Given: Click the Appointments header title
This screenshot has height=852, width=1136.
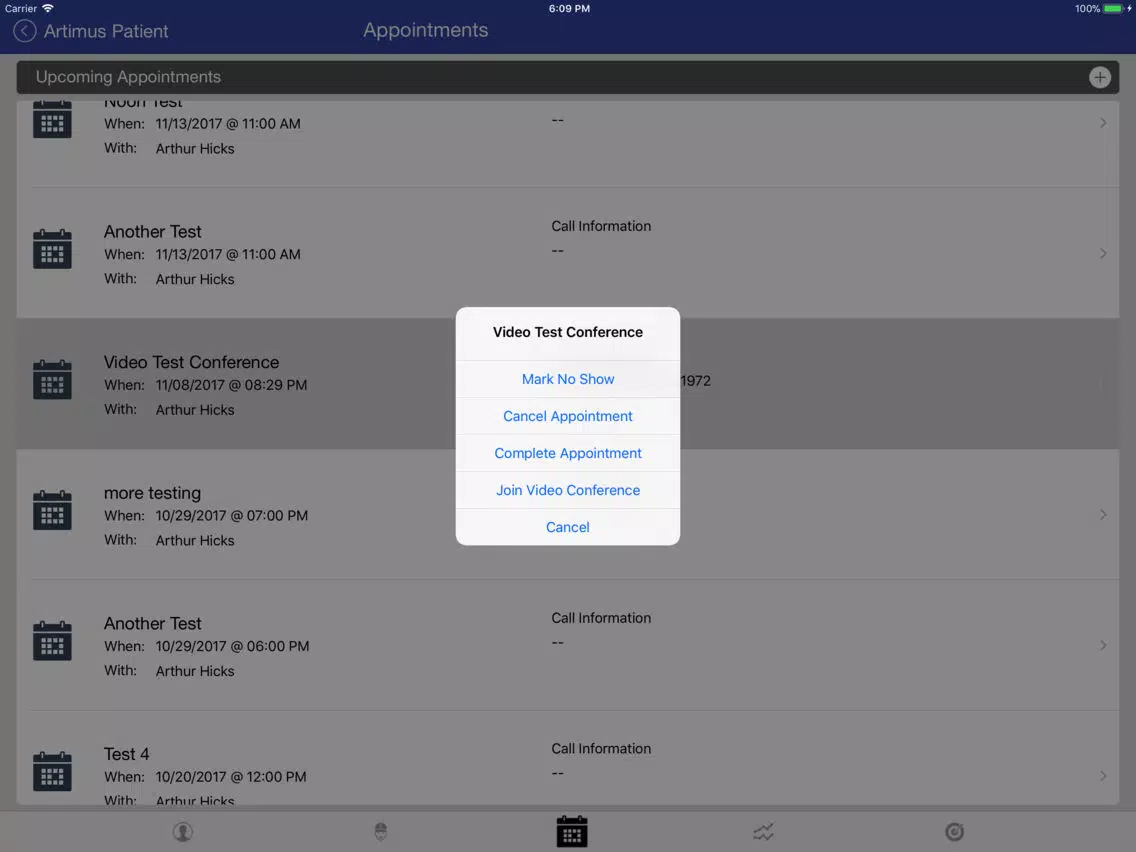Looking at the screenshot, I should pos(425,30).
